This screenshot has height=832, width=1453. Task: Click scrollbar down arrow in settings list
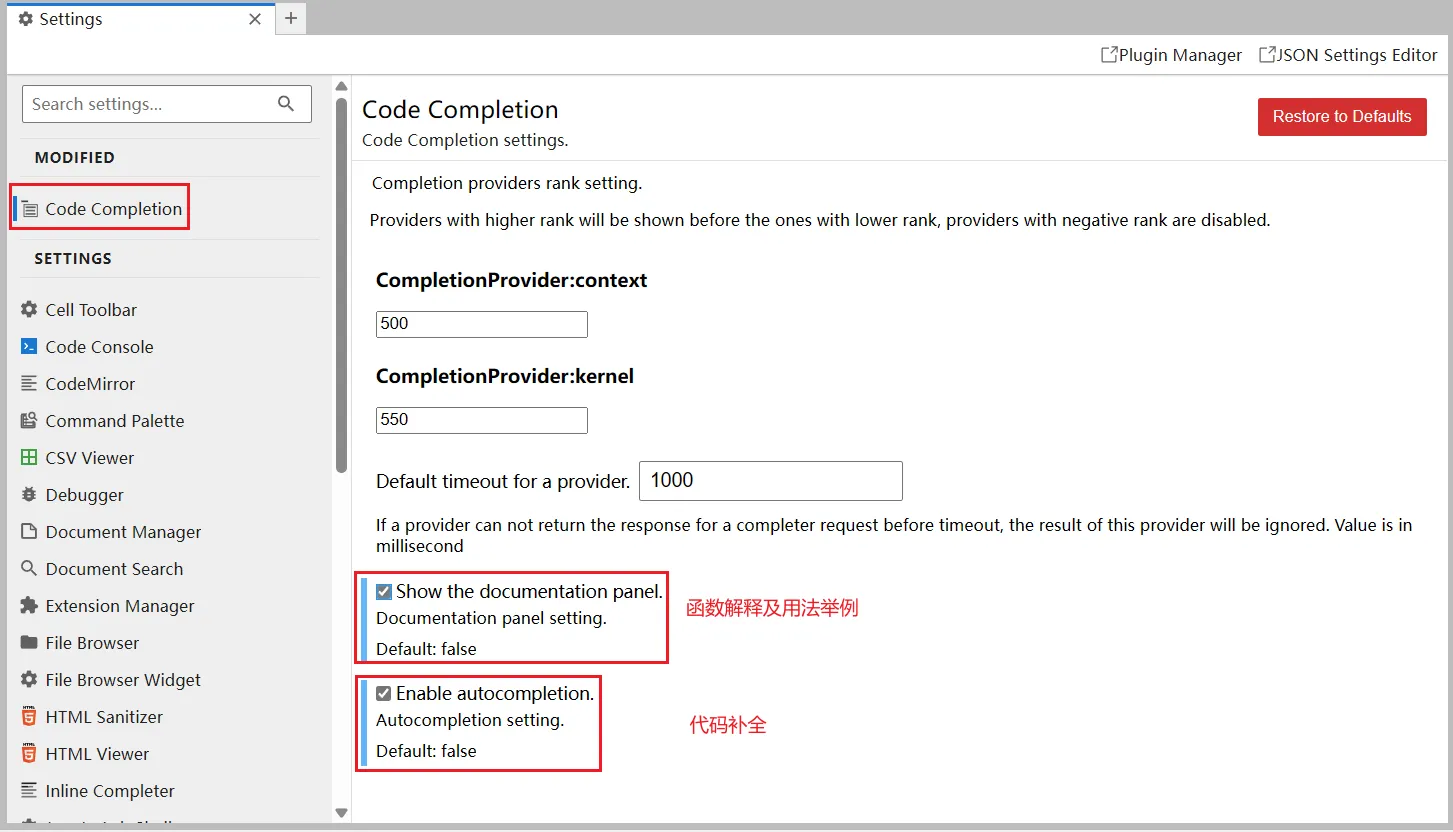point(341,813)
